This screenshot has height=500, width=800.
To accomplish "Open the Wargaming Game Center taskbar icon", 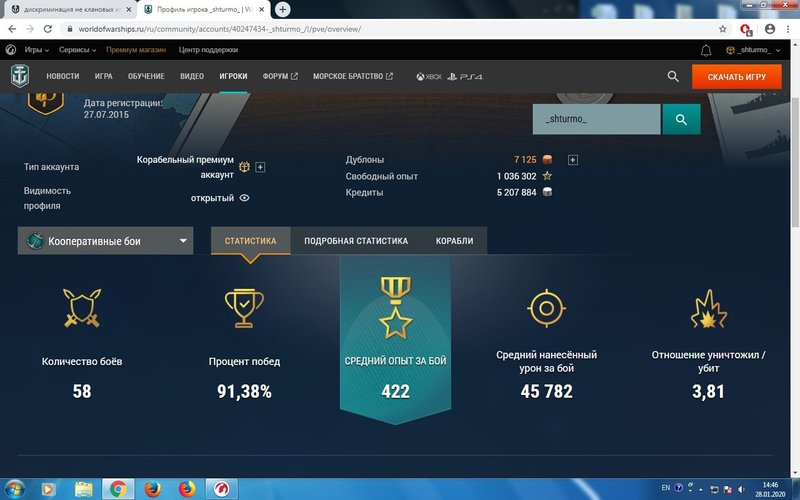I will pos(221,489).
